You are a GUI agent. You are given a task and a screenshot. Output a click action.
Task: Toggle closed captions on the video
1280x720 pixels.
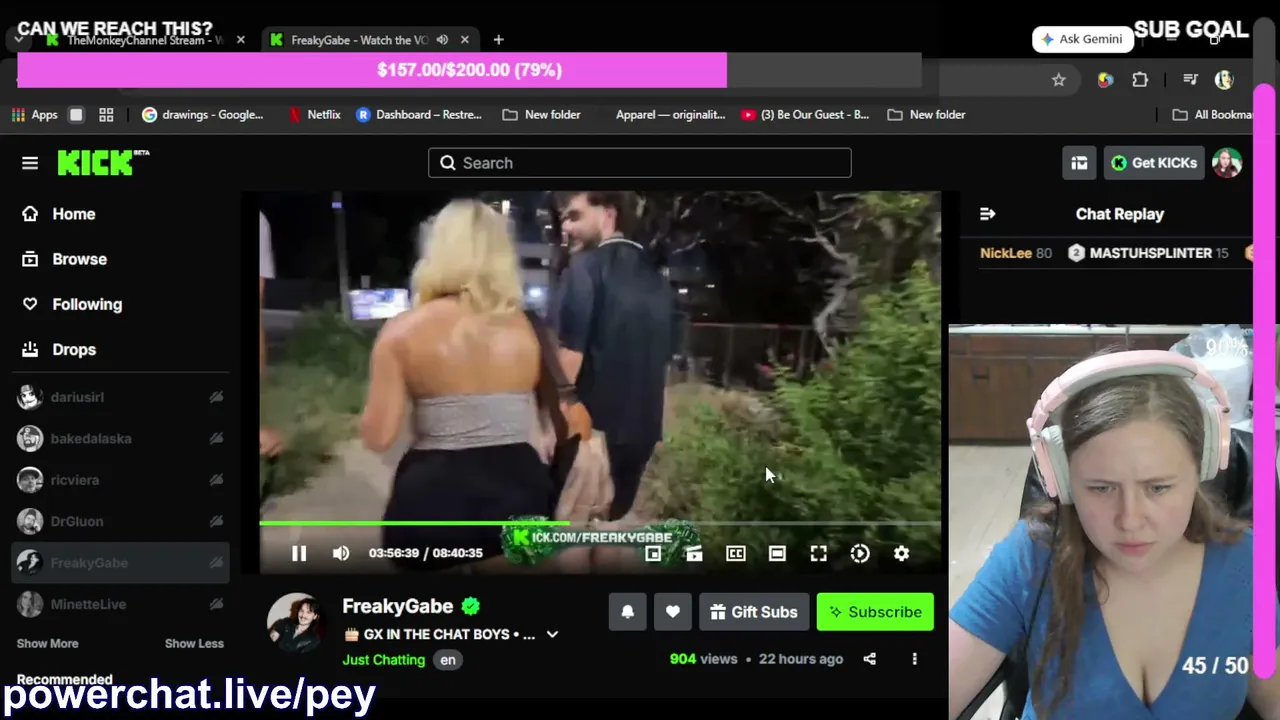(736, 553)
